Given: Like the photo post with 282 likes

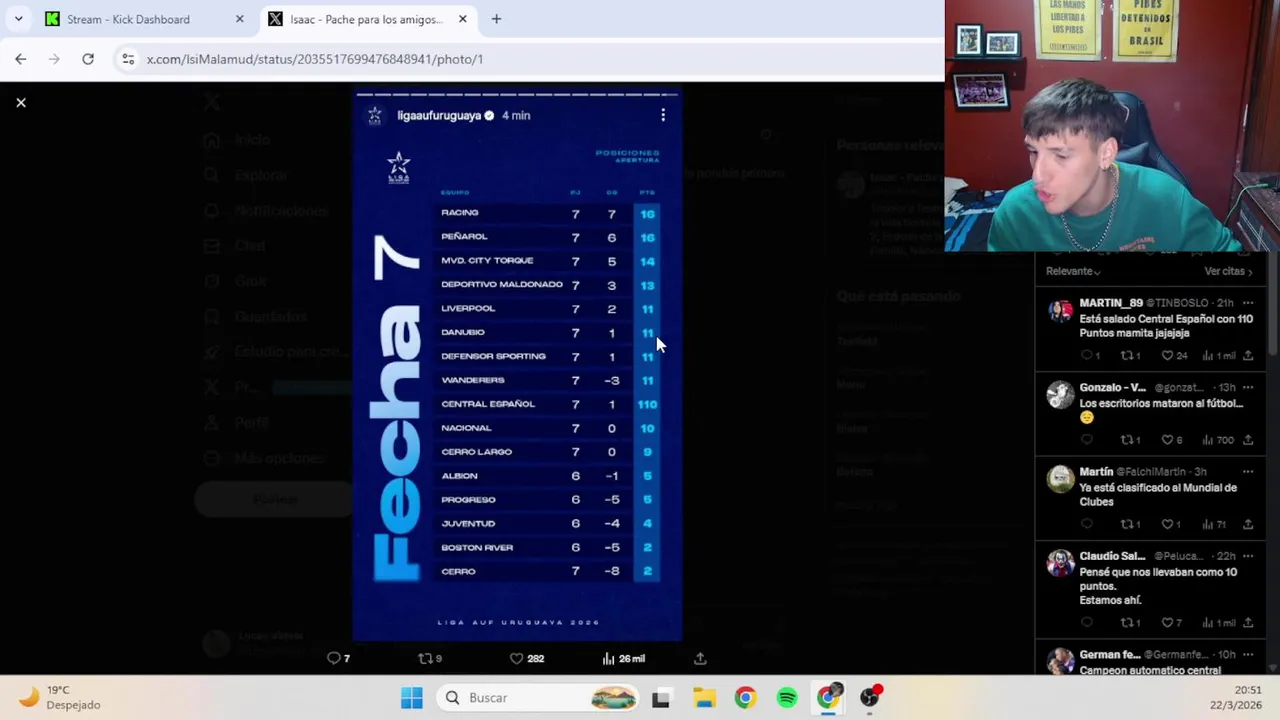Looking at the screenshot, I should pos(526,658).
